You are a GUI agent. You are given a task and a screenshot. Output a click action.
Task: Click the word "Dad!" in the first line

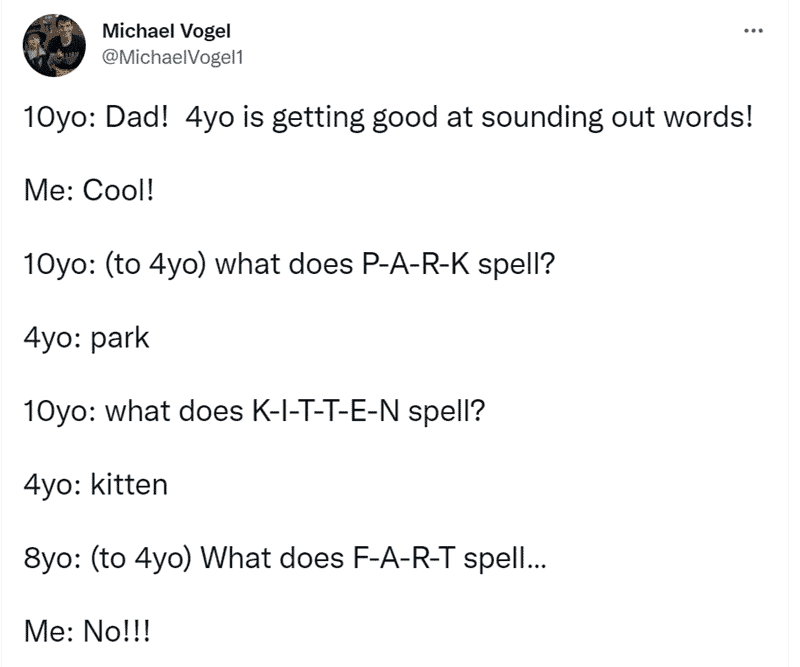tap(137, 117)
